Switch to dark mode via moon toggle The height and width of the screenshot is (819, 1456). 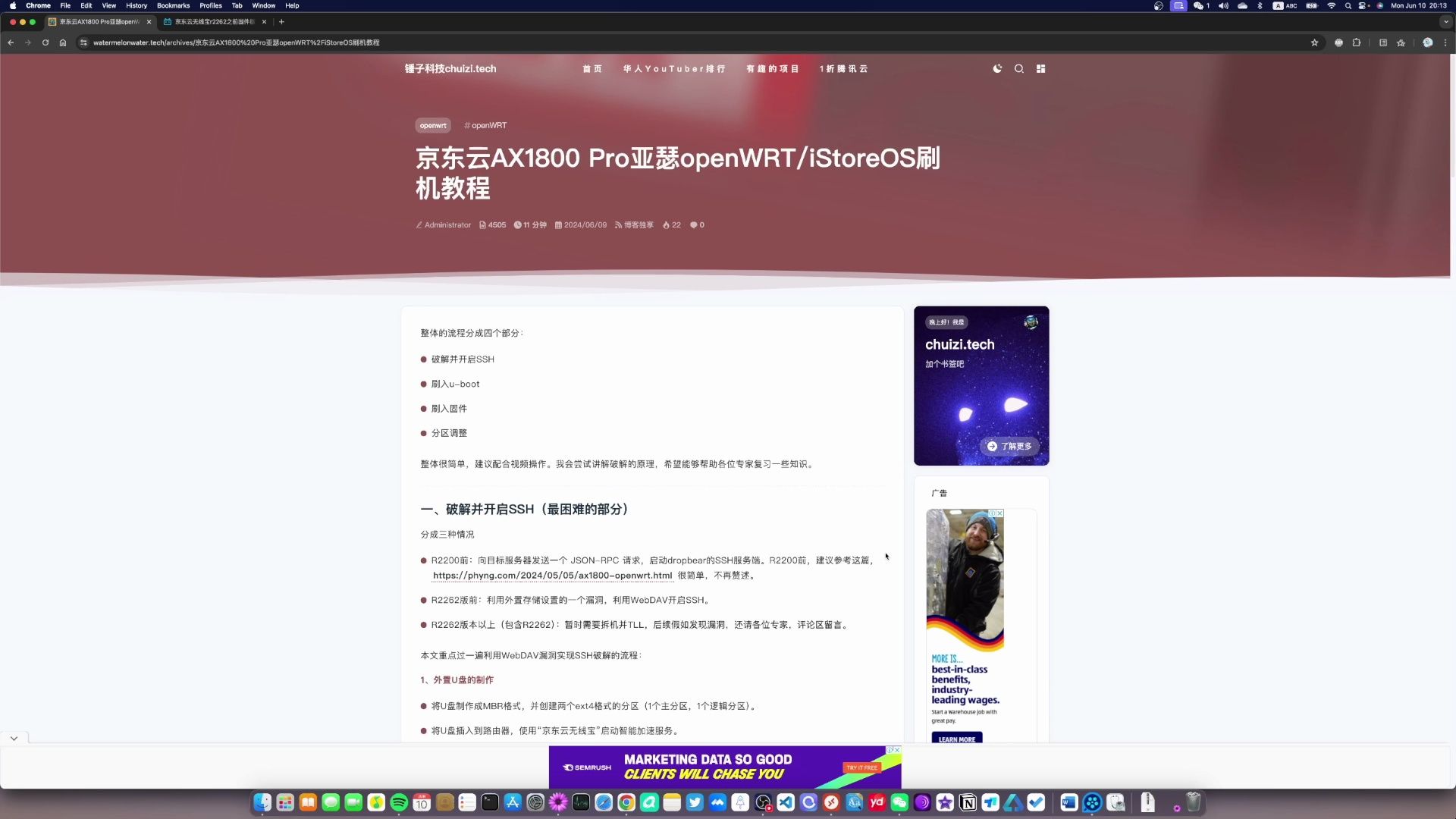(x=997, y=68)
